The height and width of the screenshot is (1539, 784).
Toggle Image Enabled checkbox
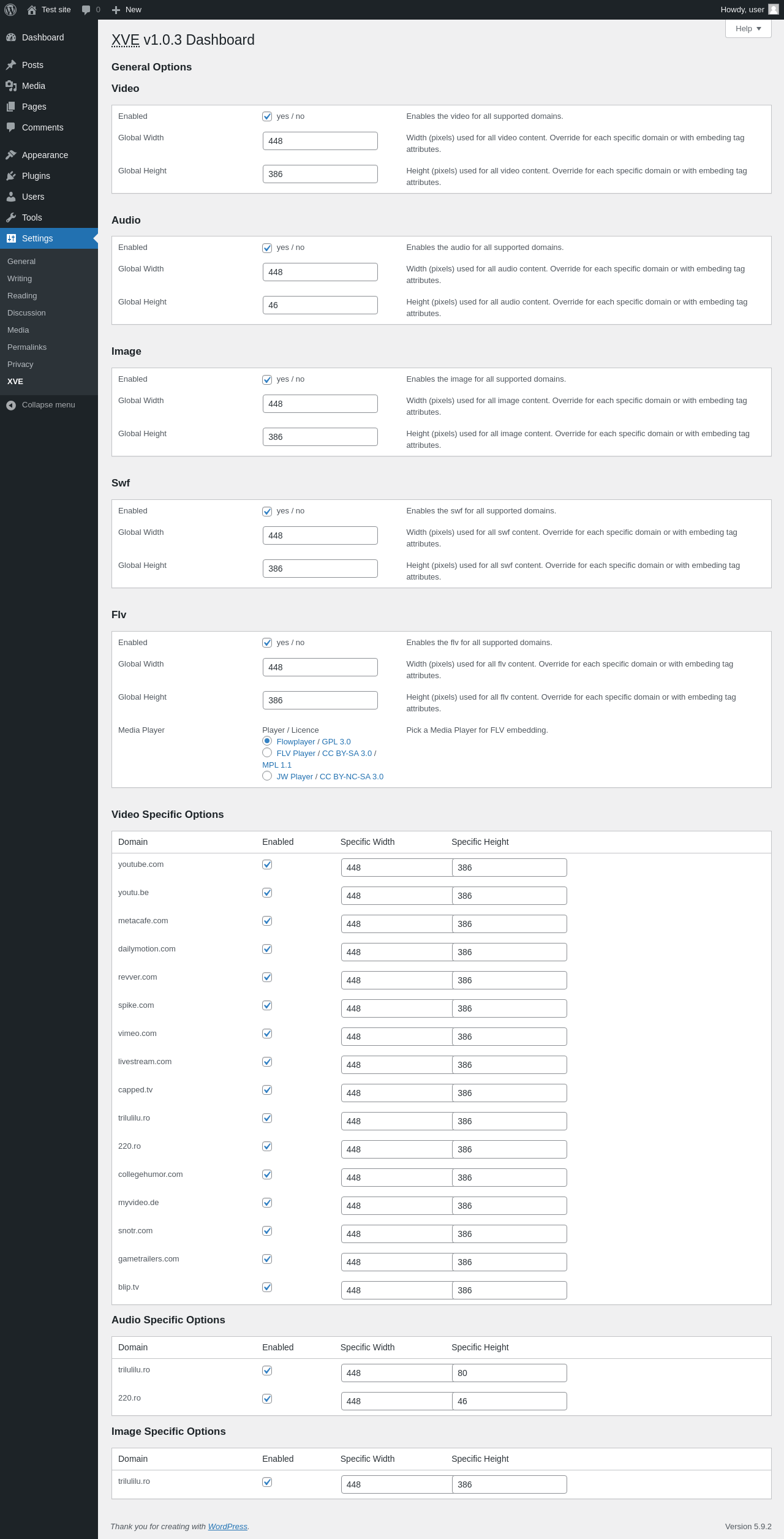tap(267, 380)
